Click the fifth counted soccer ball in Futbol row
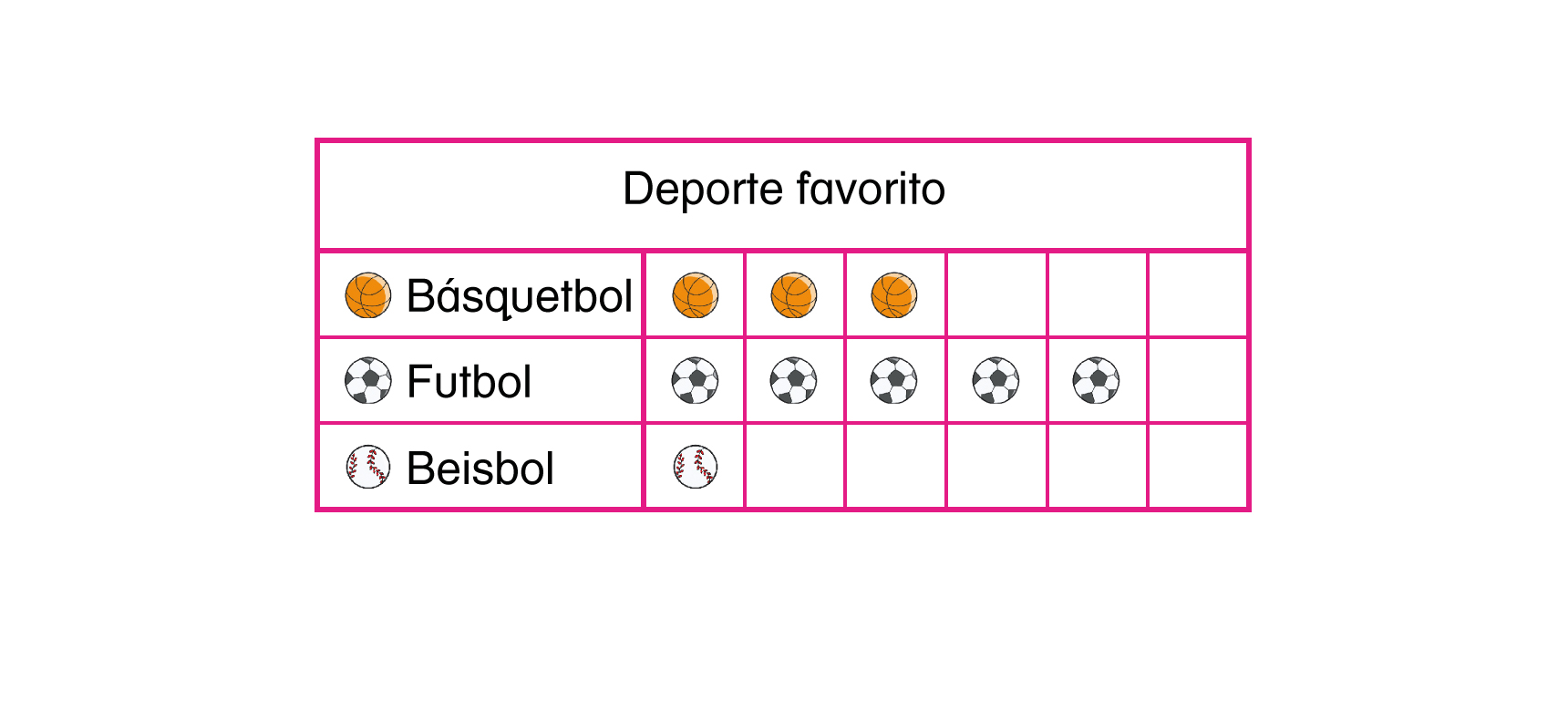Image resolution: width=1568 pixels, height=711 pixels. tap(1096, 381)
